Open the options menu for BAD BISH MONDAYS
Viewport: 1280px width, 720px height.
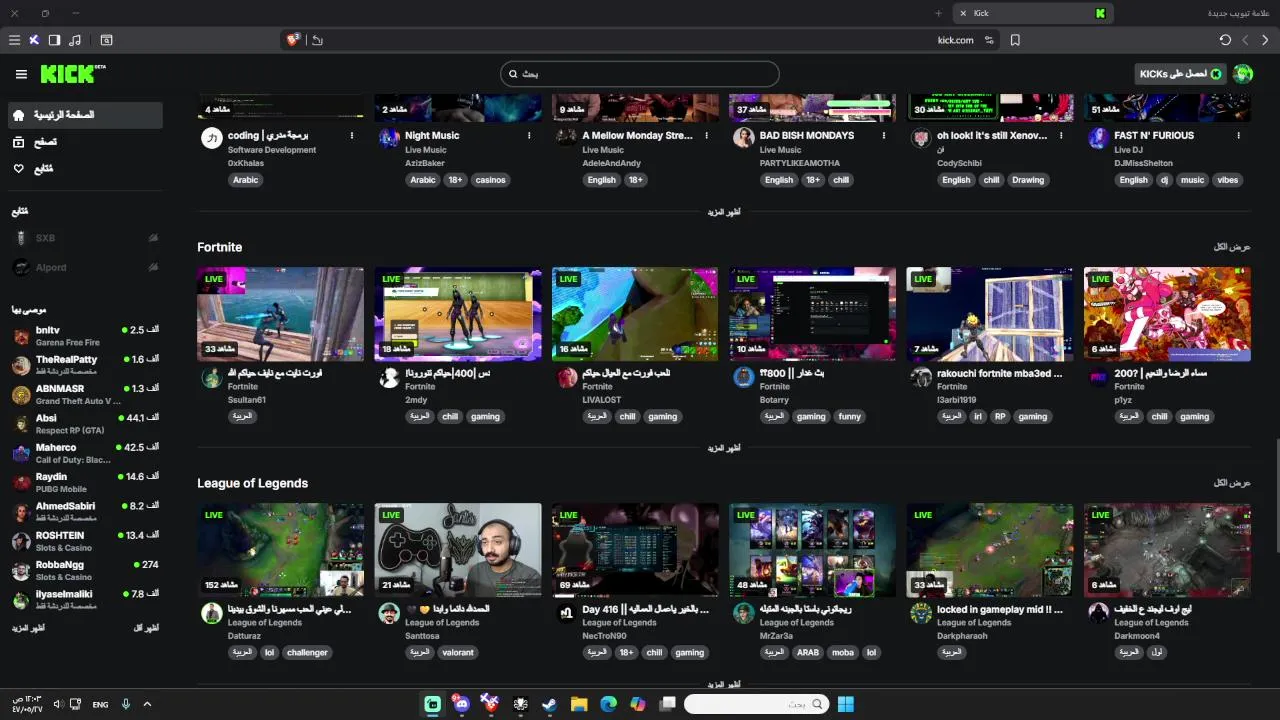(x=884, y=136)
